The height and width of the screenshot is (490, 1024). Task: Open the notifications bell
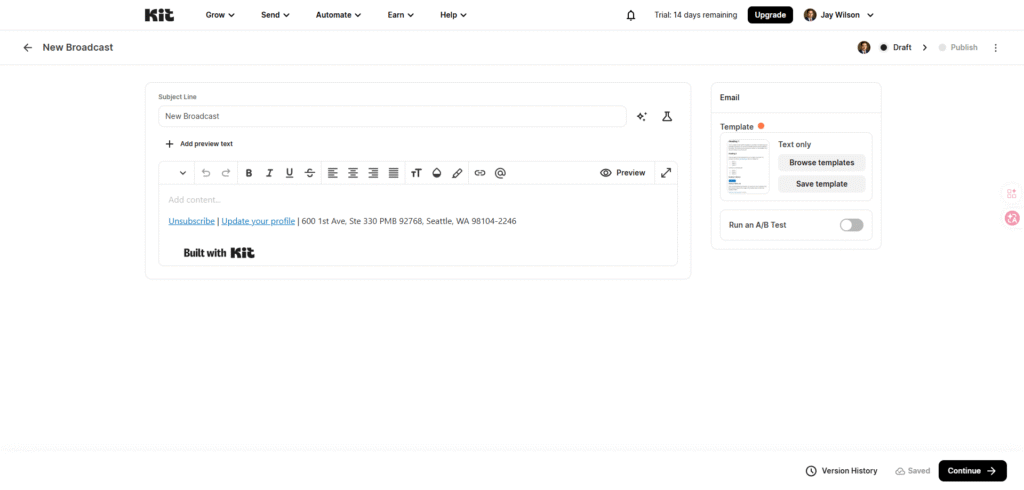(x=631, y=15)
